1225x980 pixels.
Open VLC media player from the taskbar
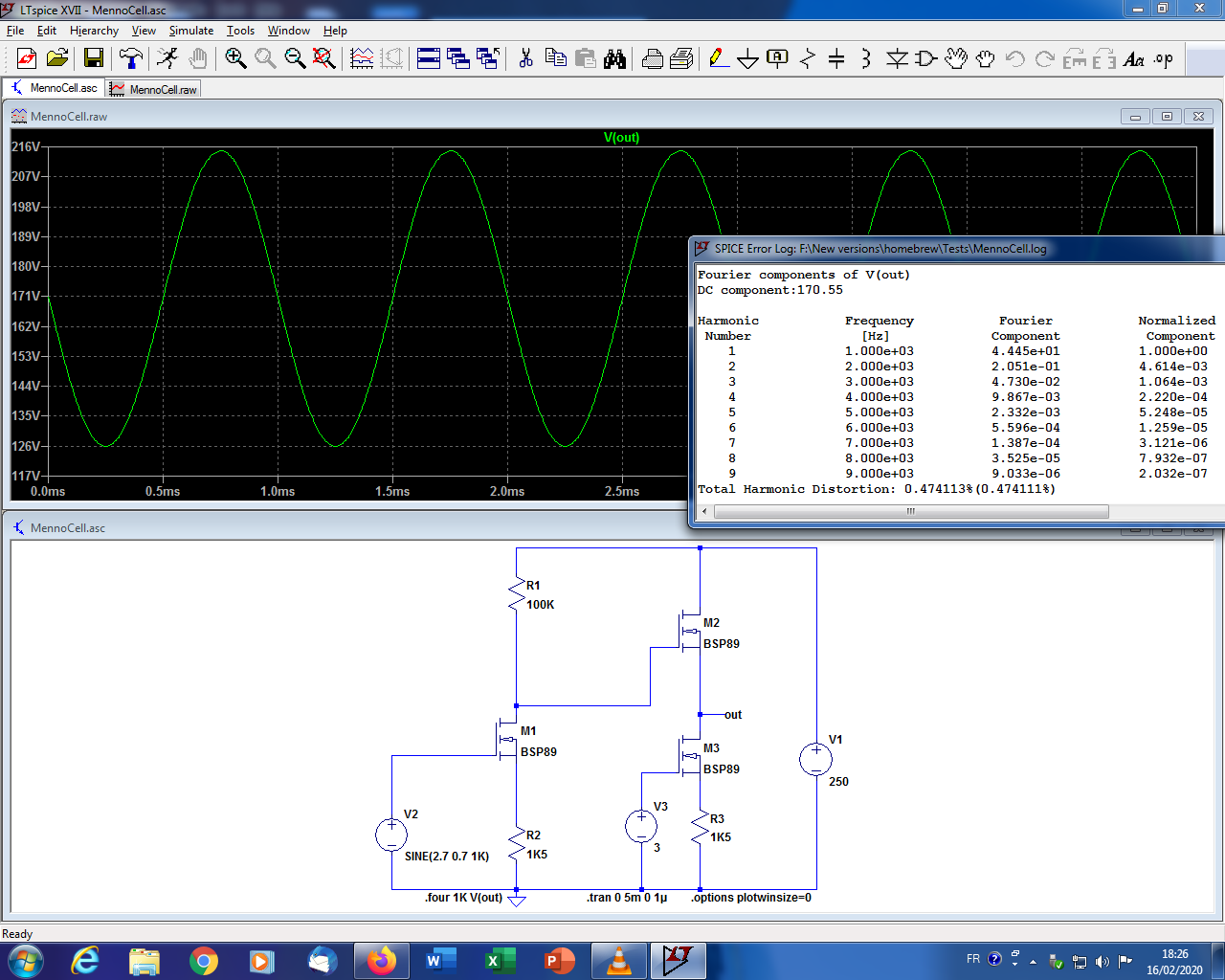tap(619, 961)
